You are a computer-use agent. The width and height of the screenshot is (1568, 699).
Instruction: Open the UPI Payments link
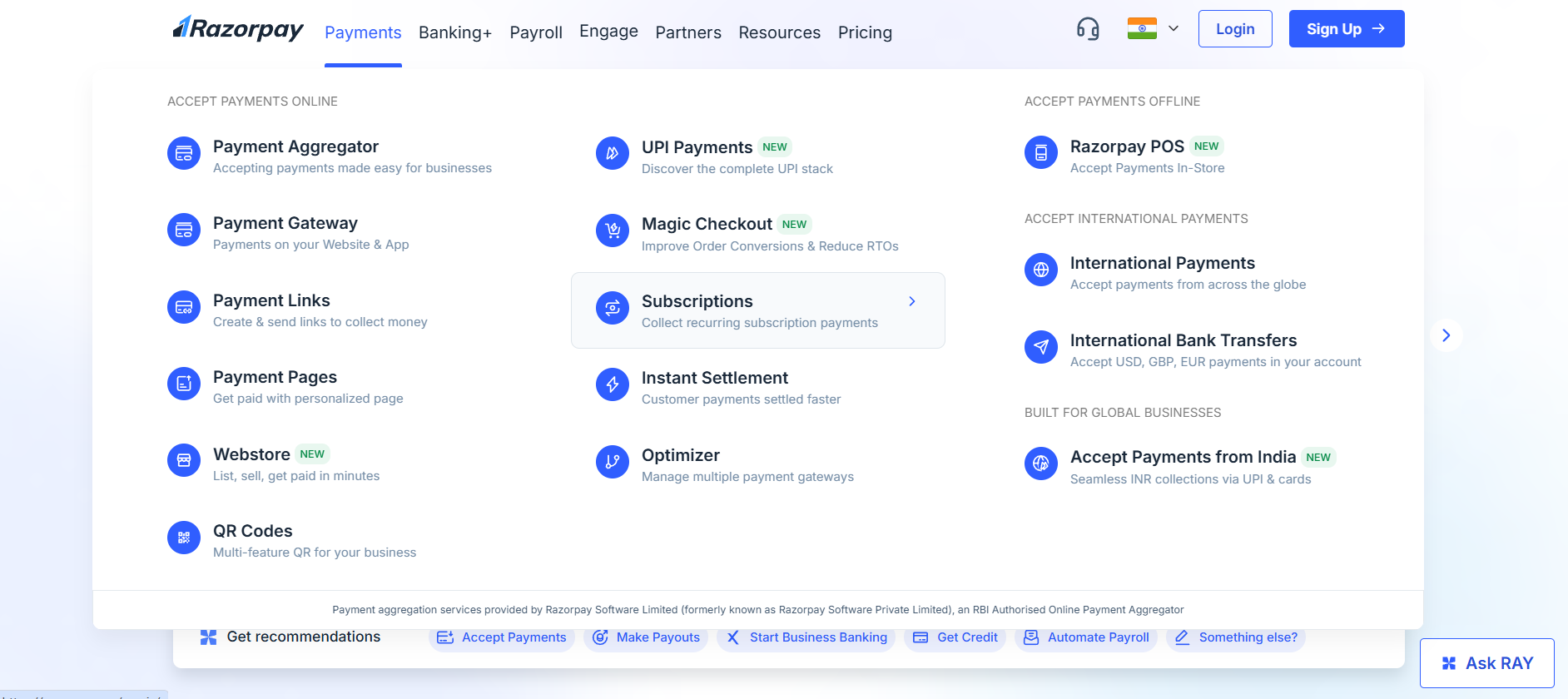(x=697, y=147)
